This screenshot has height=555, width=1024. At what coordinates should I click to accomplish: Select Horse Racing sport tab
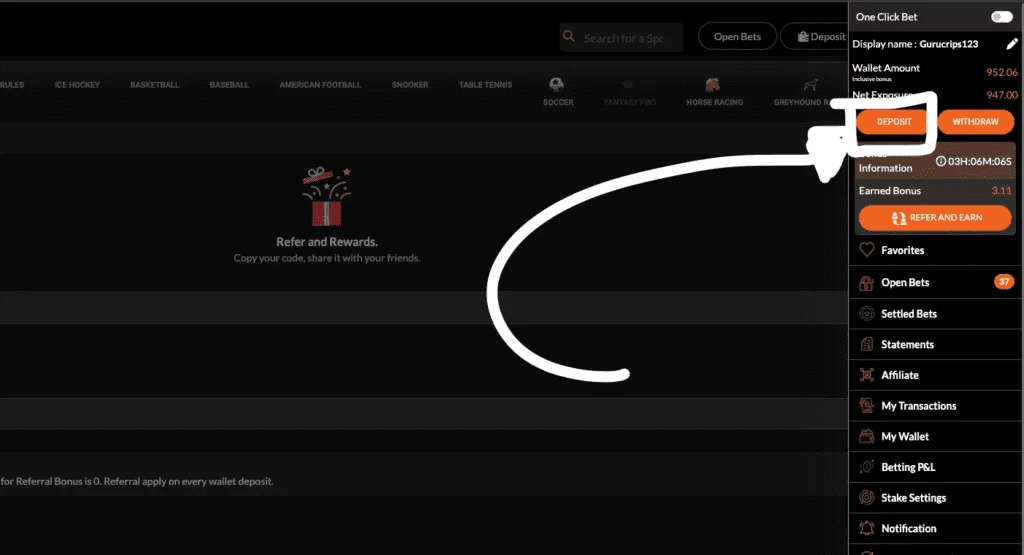(714, 91)
